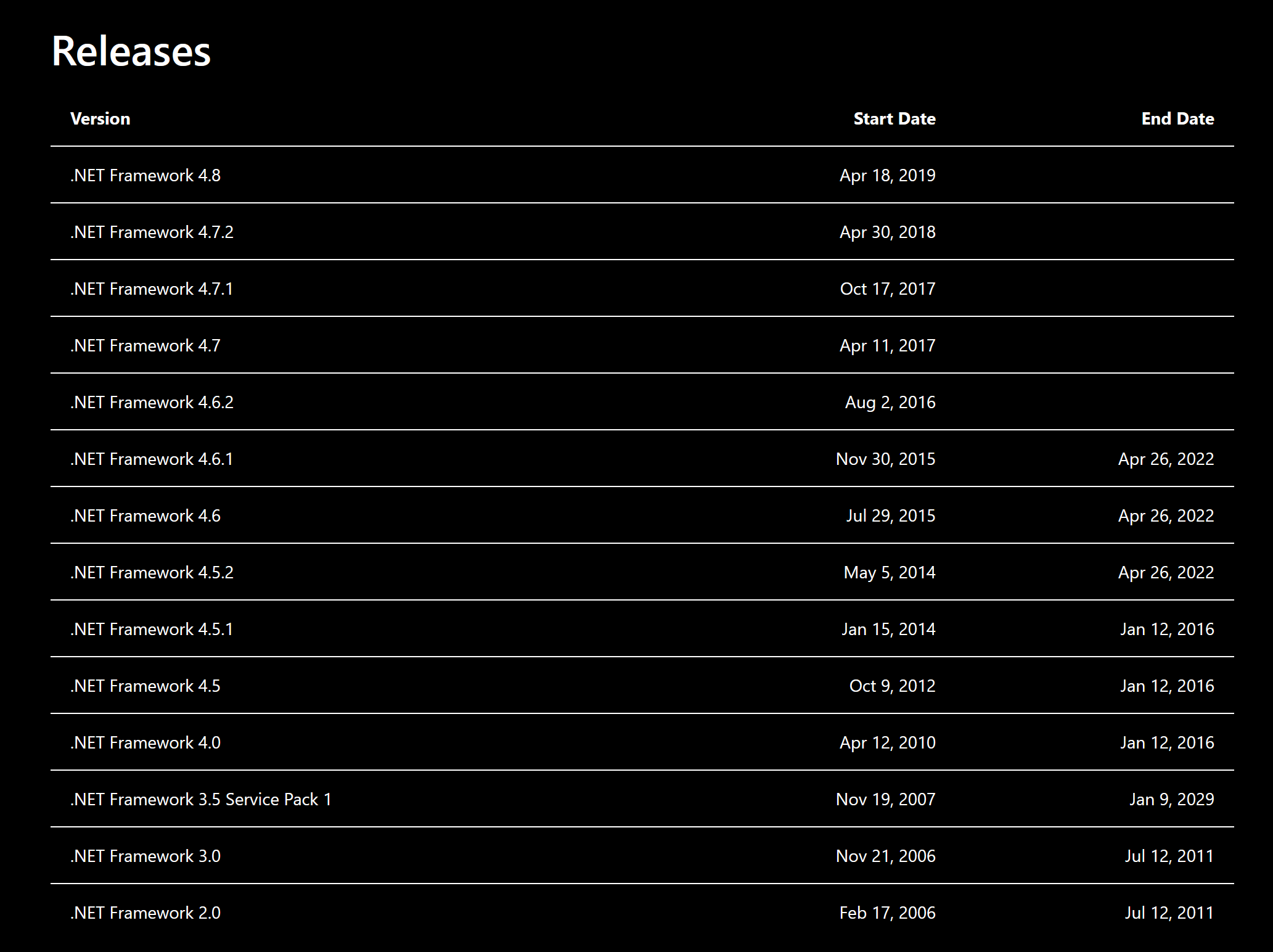Click the End Date column header
This screenshot has height=952, width=1273.
pyautogui.click(x=1177, y=118)
